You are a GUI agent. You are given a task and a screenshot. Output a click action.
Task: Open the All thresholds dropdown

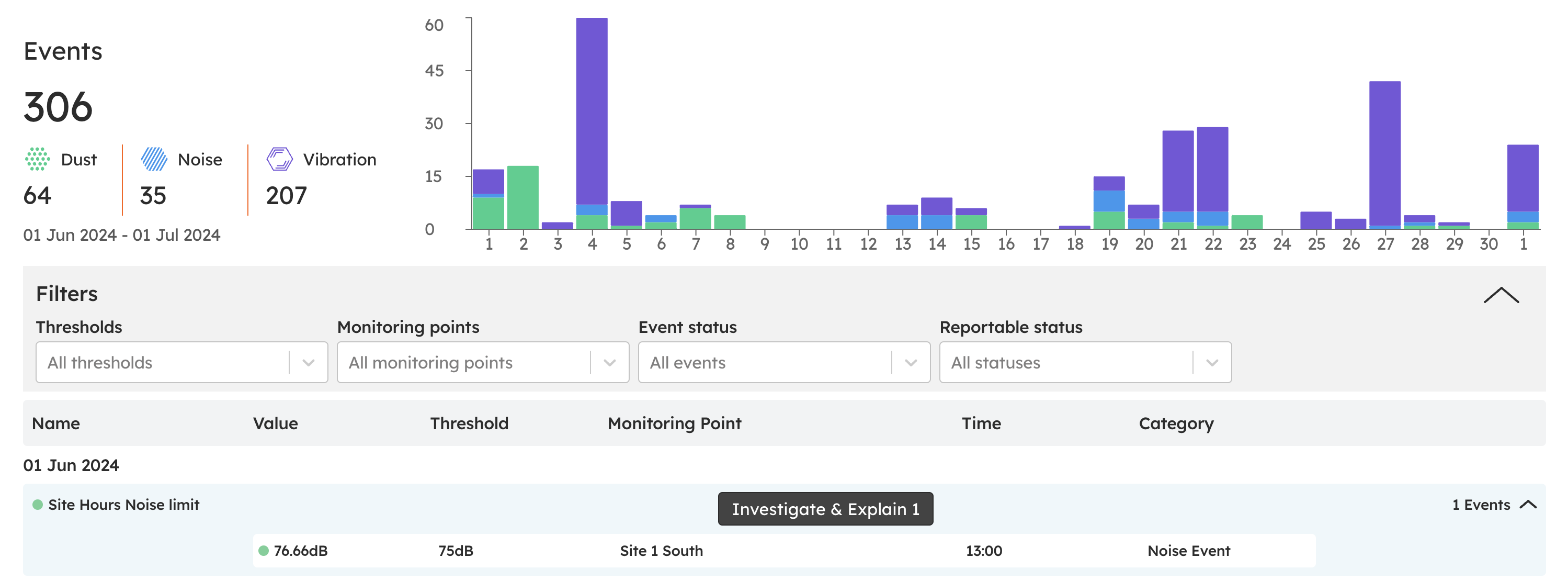(x=181, y=362)
